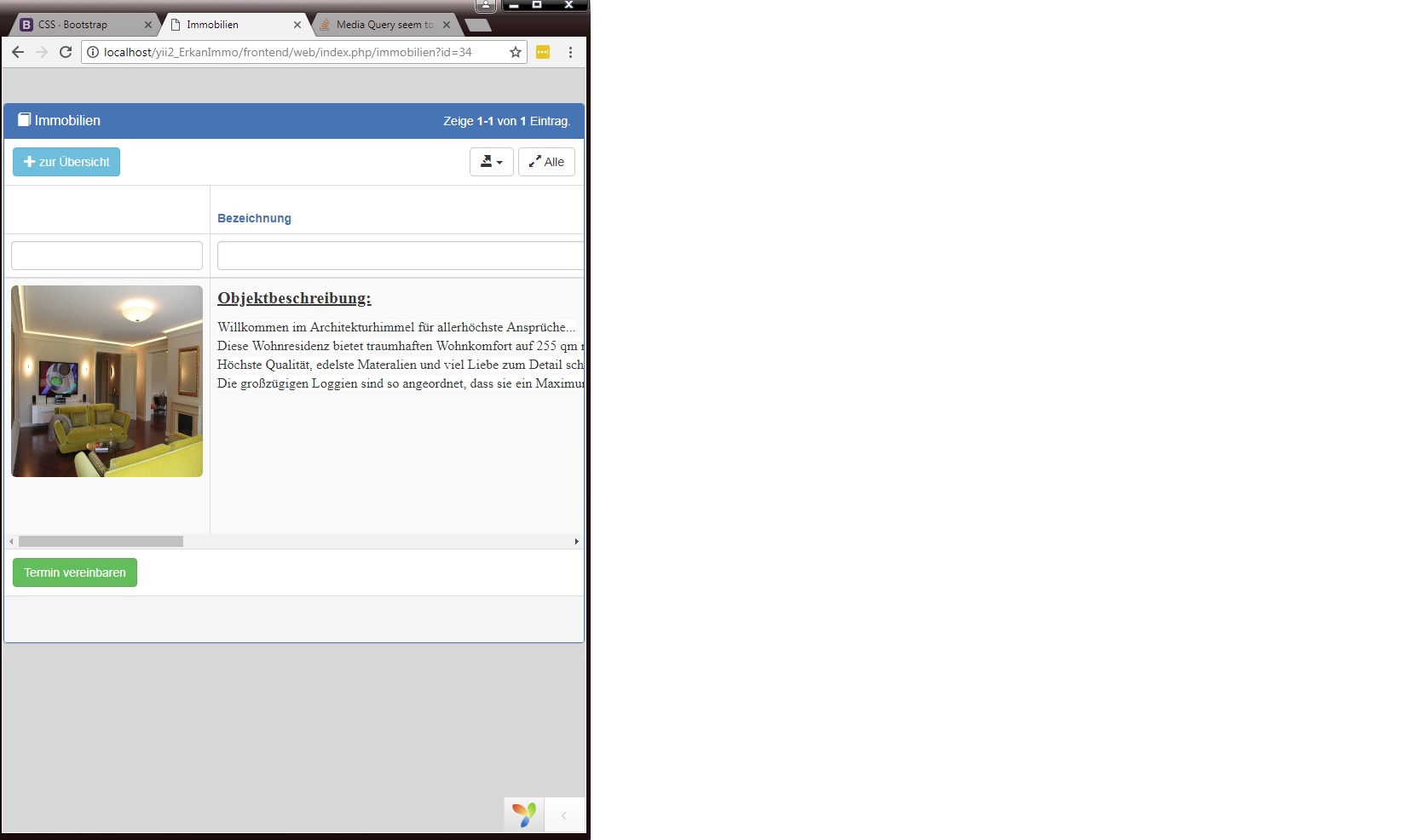Click the Termin vereinbaren button
Viewport: 1425px width, 840px height.
pyautogui.click(x=74, y=572)
